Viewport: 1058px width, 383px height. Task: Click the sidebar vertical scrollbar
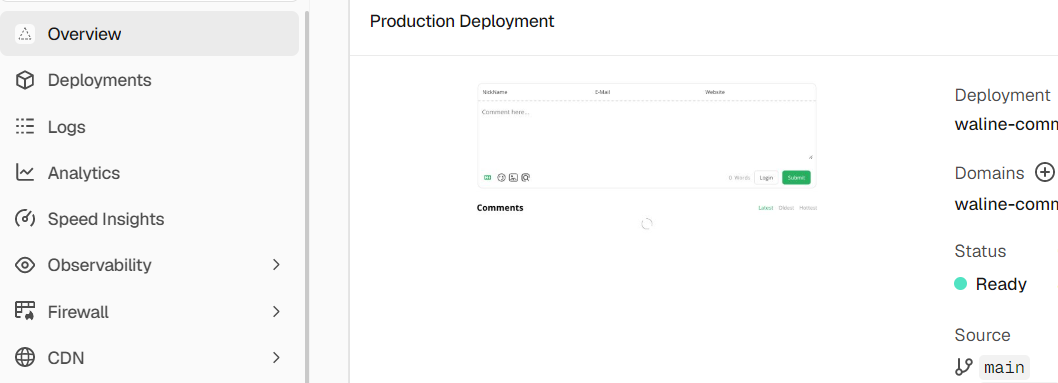pyautogui.click(x=308, y=197)
